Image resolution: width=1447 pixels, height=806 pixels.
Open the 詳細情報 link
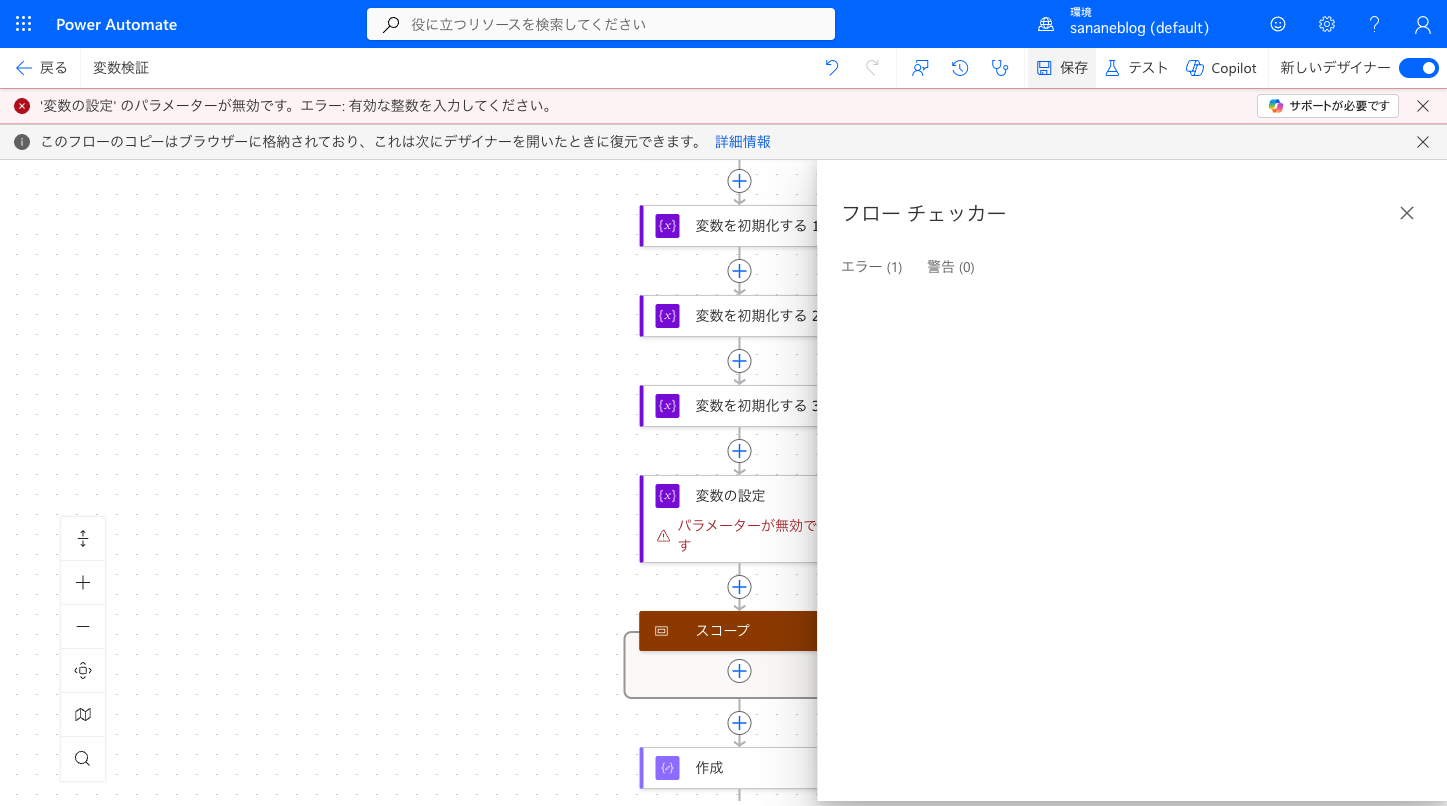[743, 142]
